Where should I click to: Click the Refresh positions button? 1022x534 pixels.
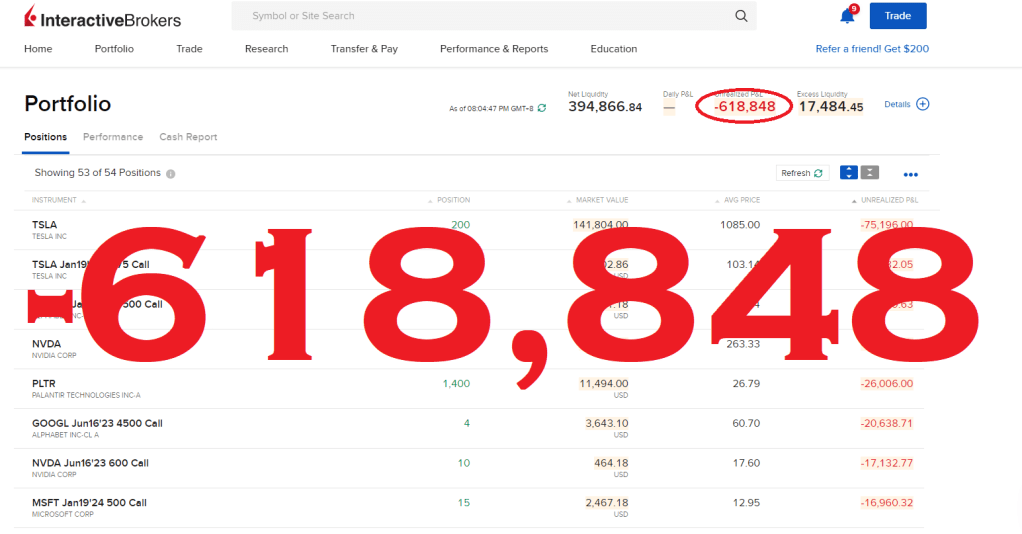tap(802, 173)
